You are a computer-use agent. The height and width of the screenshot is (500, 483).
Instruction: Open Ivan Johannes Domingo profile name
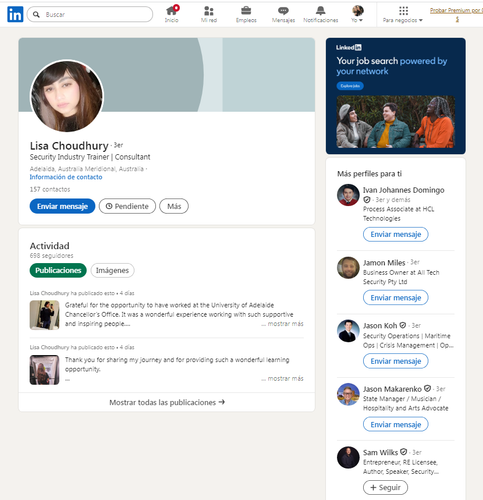[404, 190]
